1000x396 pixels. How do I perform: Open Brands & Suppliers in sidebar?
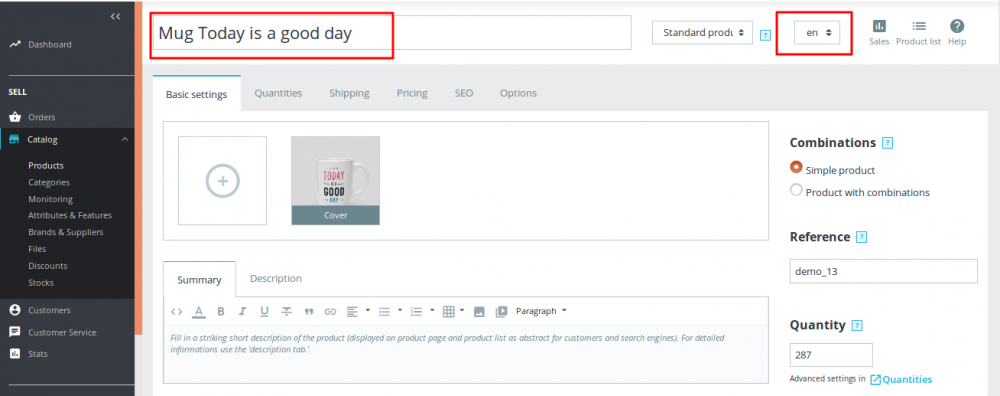(x=66, y=232)
